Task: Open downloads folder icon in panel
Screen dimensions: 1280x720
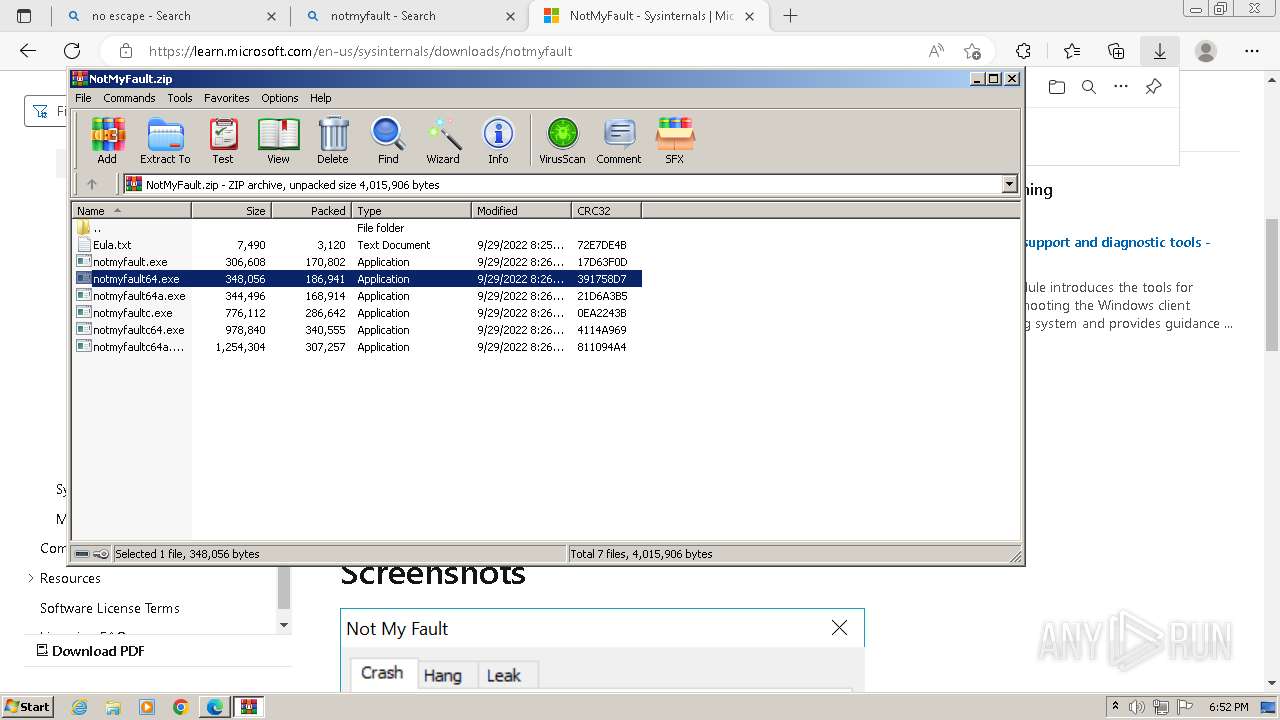Action: tap(1057, 87)
